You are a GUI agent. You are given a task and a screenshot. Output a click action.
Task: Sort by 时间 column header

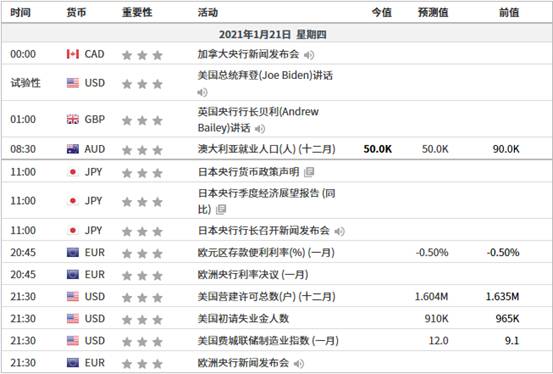[x=20, y=13]
